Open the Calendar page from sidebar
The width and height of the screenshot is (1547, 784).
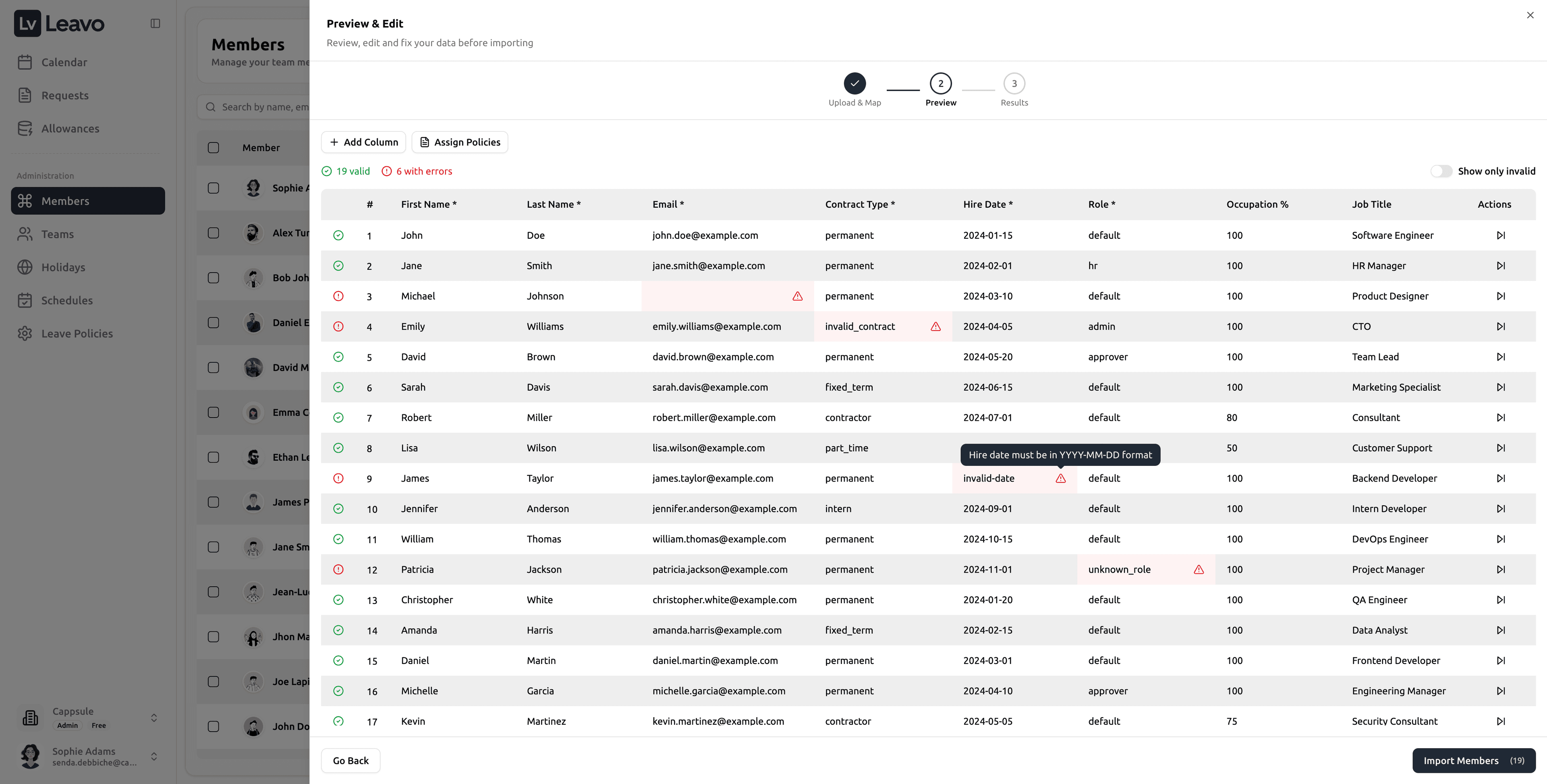point(64,62)
